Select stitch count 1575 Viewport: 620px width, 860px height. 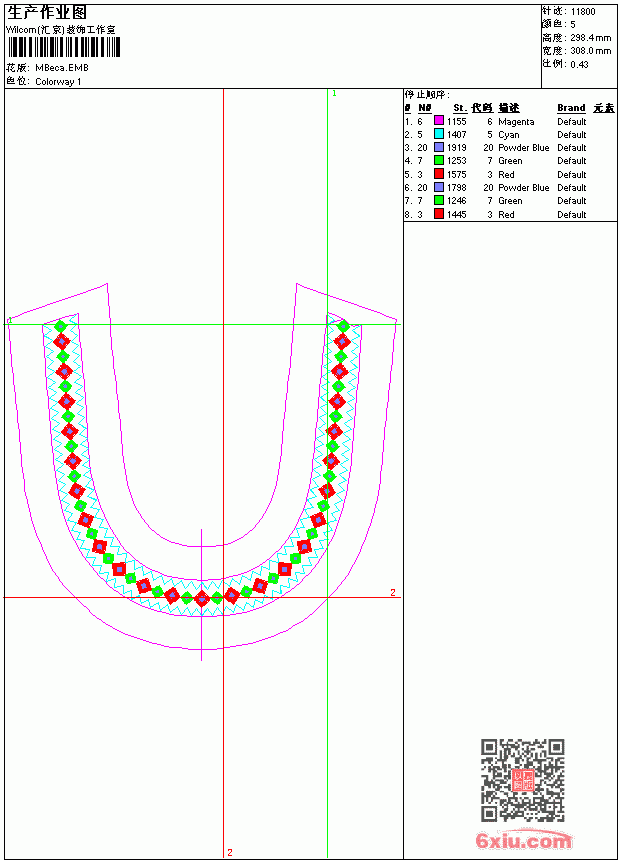456,174
